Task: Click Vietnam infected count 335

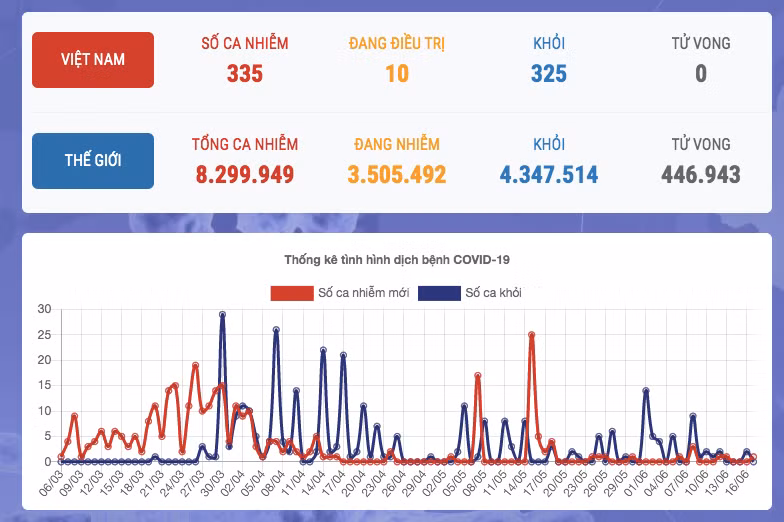Action: 245,74
